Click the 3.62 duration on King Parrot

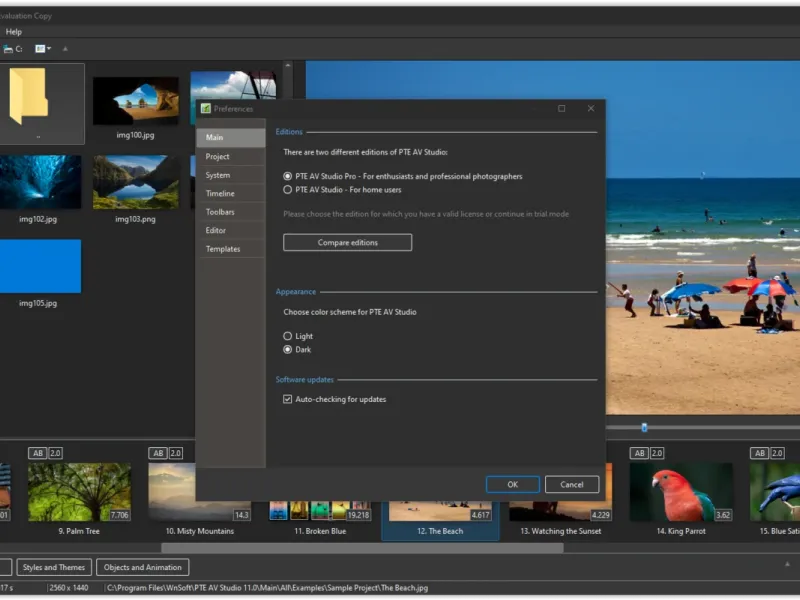(723, 515)
